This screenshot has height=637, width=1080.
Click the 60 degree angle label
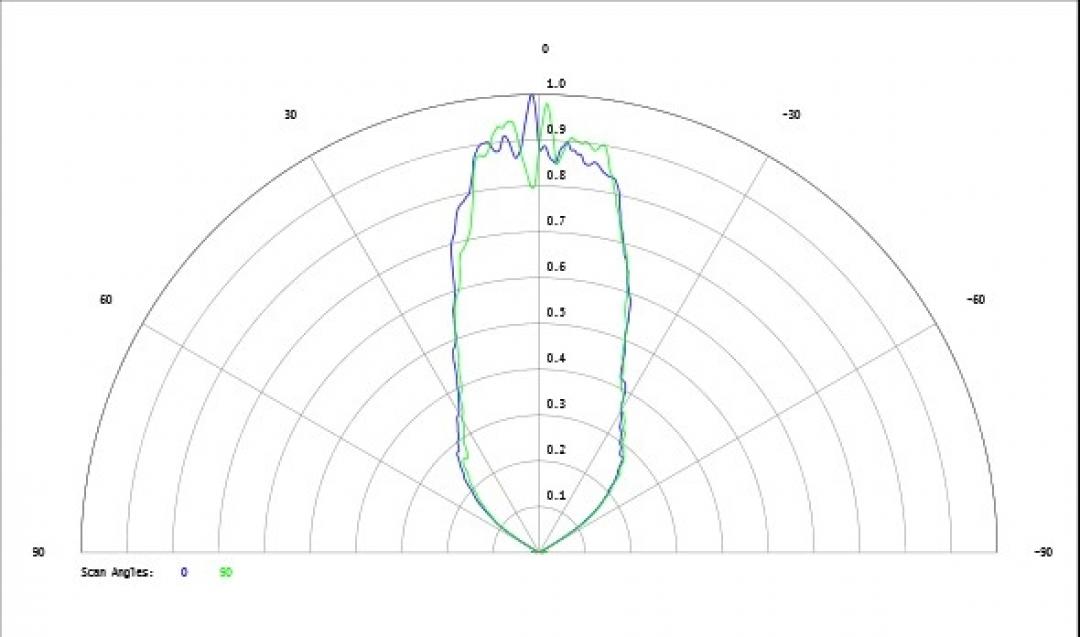(x=105, y=300)
